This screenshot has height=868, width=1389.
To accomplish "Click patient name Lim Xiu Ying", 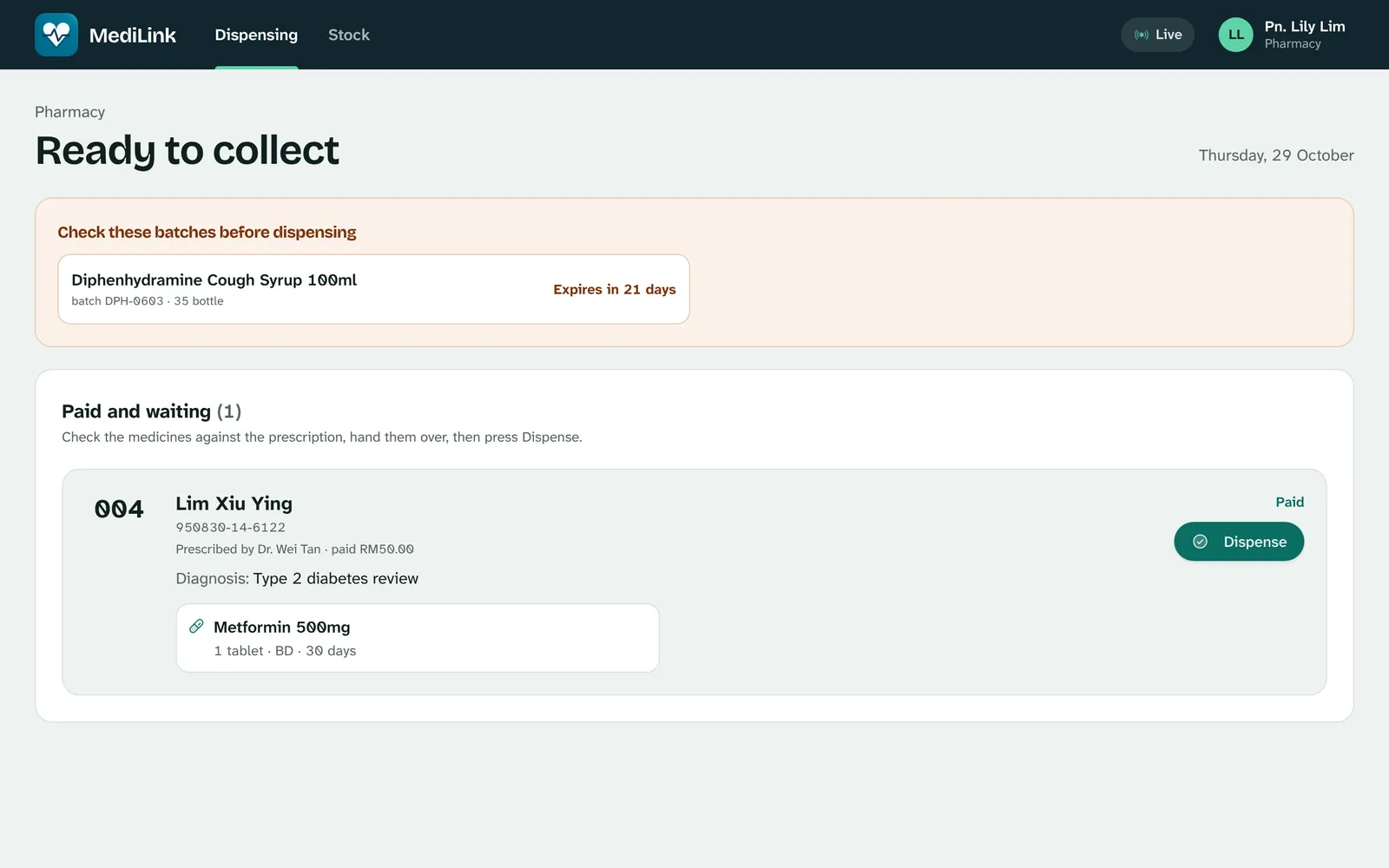I will [x=234, y=503].
